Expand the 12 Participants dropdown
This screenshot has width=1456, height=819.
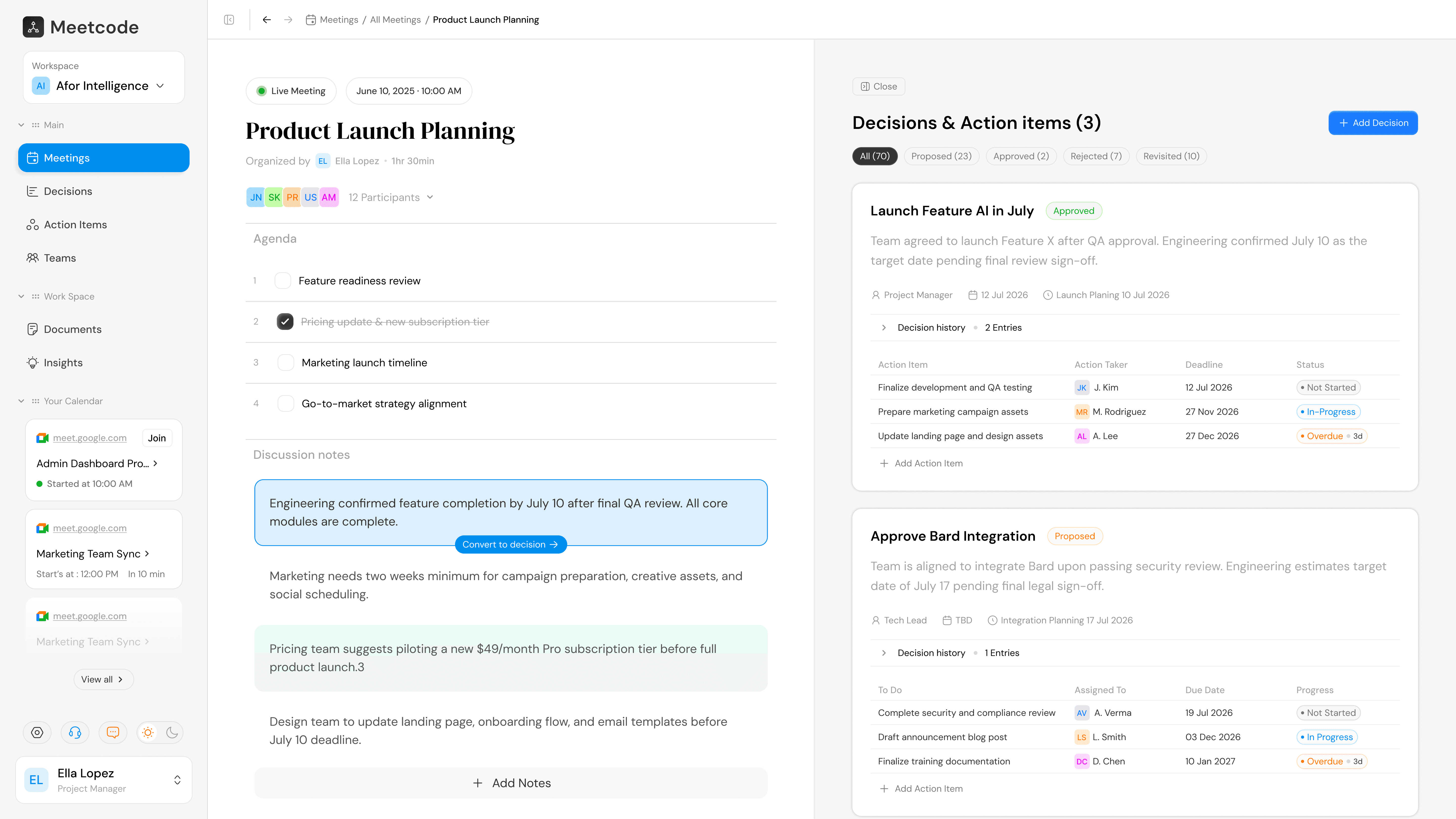coord(391,197)
